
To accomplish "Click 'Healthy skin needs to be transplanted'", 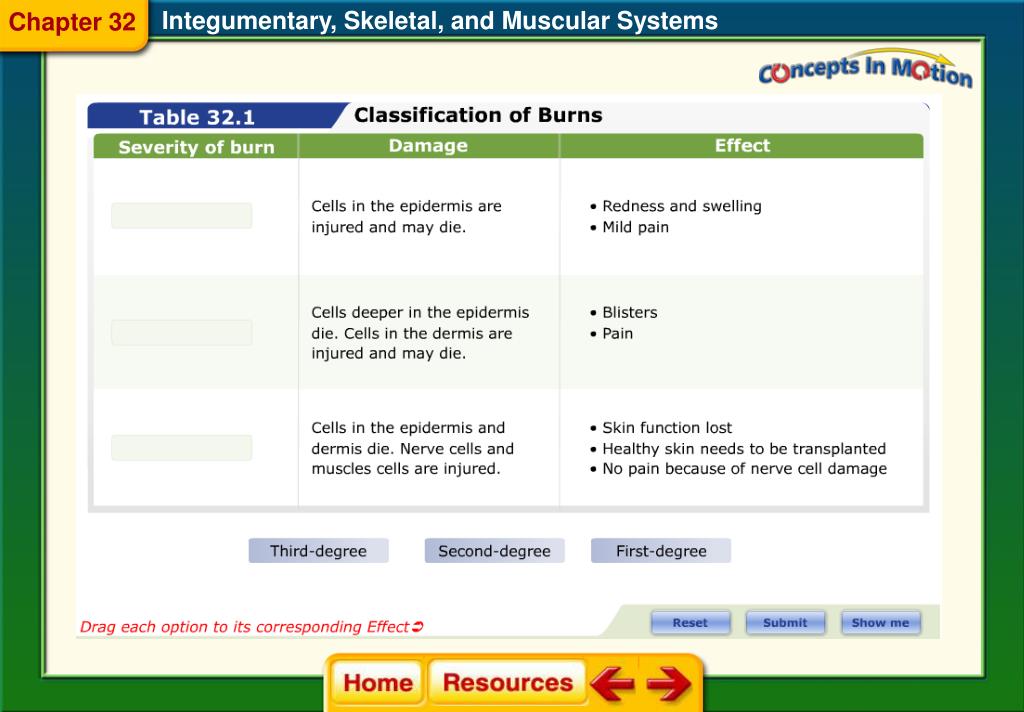I will click(744, 449).
